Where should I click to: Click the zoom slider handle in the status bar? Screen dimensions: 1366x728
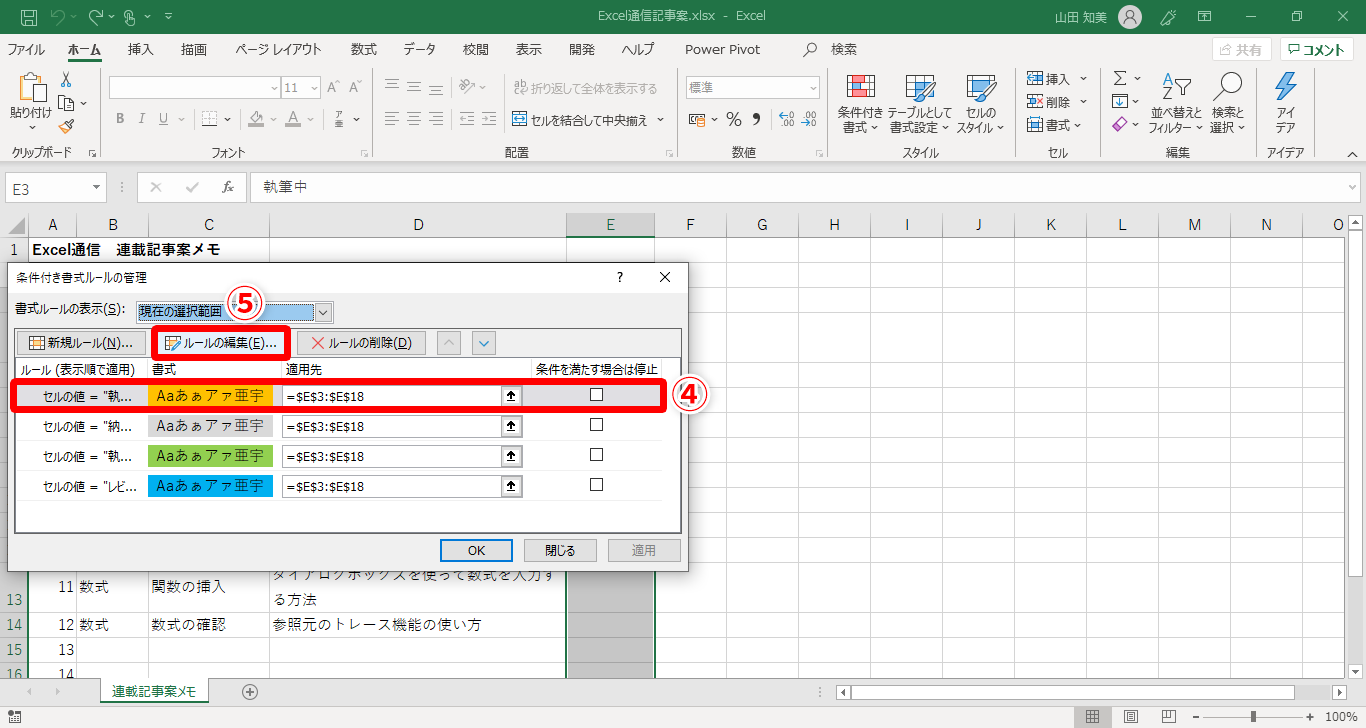tap(1253, 717)
